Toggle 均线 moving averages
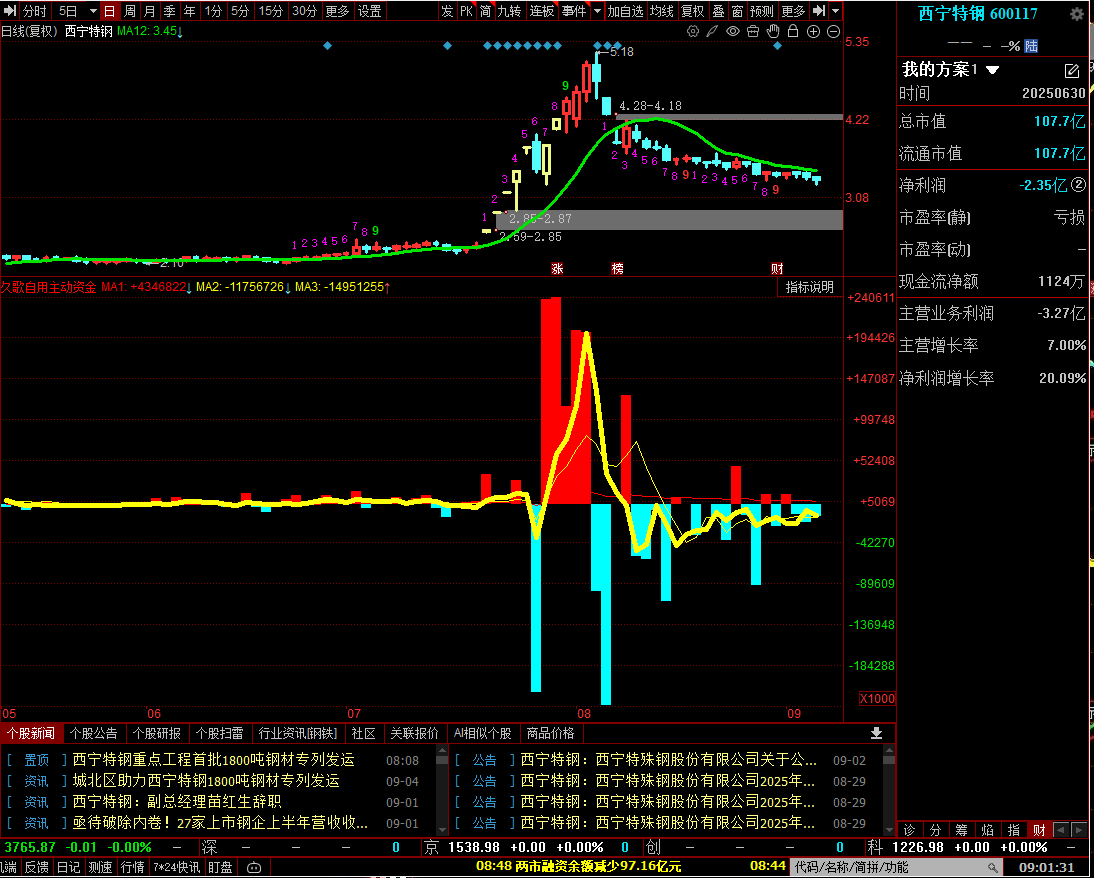Viewport: 1094px width, 878px height. (x=661, y=11)
